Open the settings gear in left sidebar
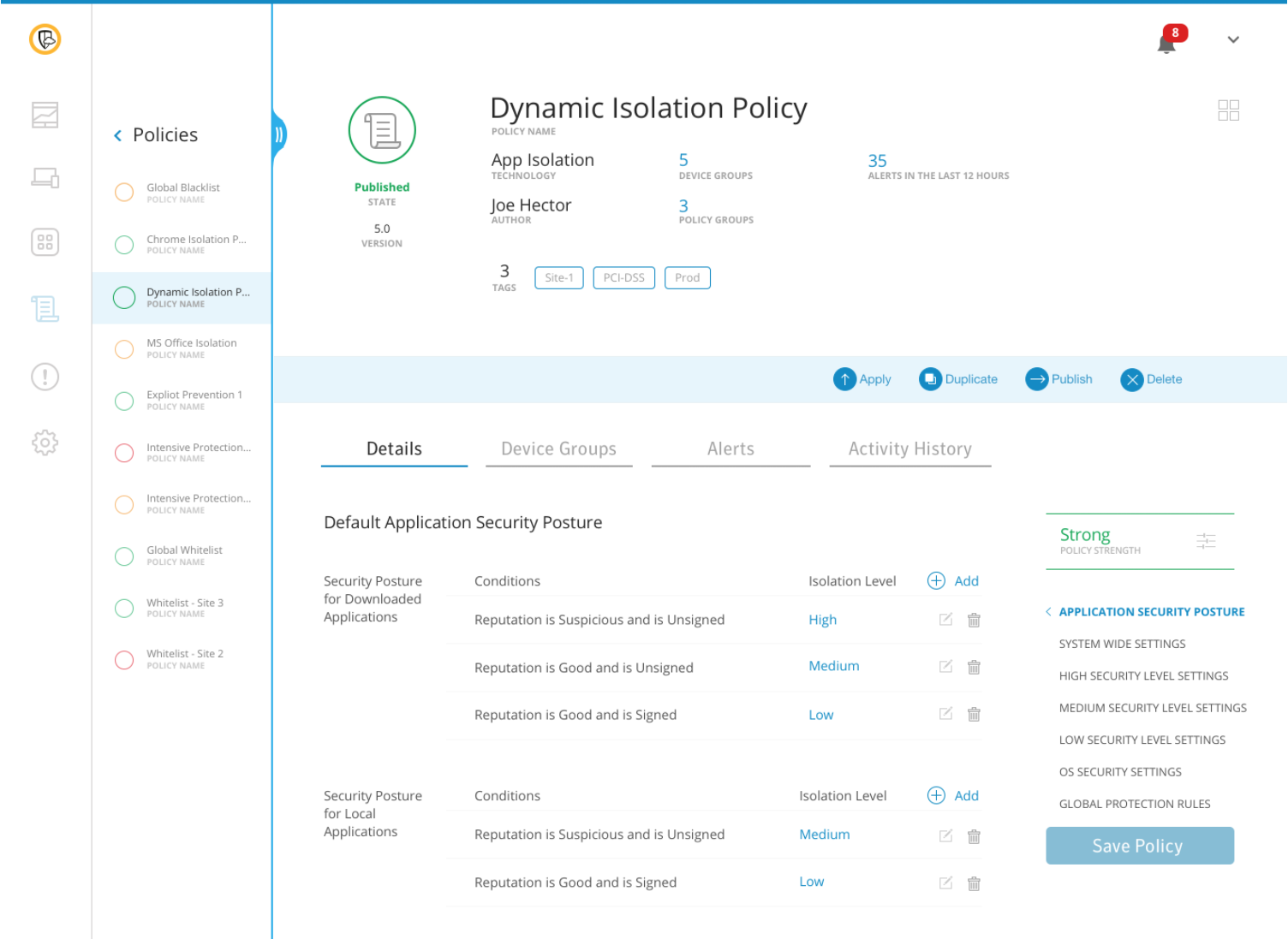This screenshot has height=939, width=1288. (x=45, y=443)
